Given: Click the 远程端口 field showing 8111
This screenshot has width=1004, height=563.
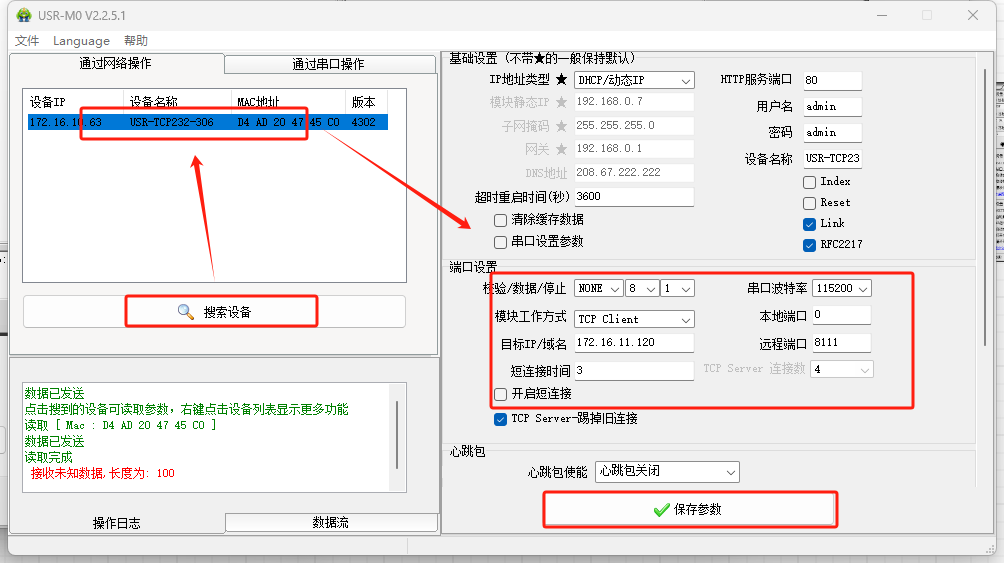Looking at the screenshot, I should pyautogui.click(x=841, y=343).
